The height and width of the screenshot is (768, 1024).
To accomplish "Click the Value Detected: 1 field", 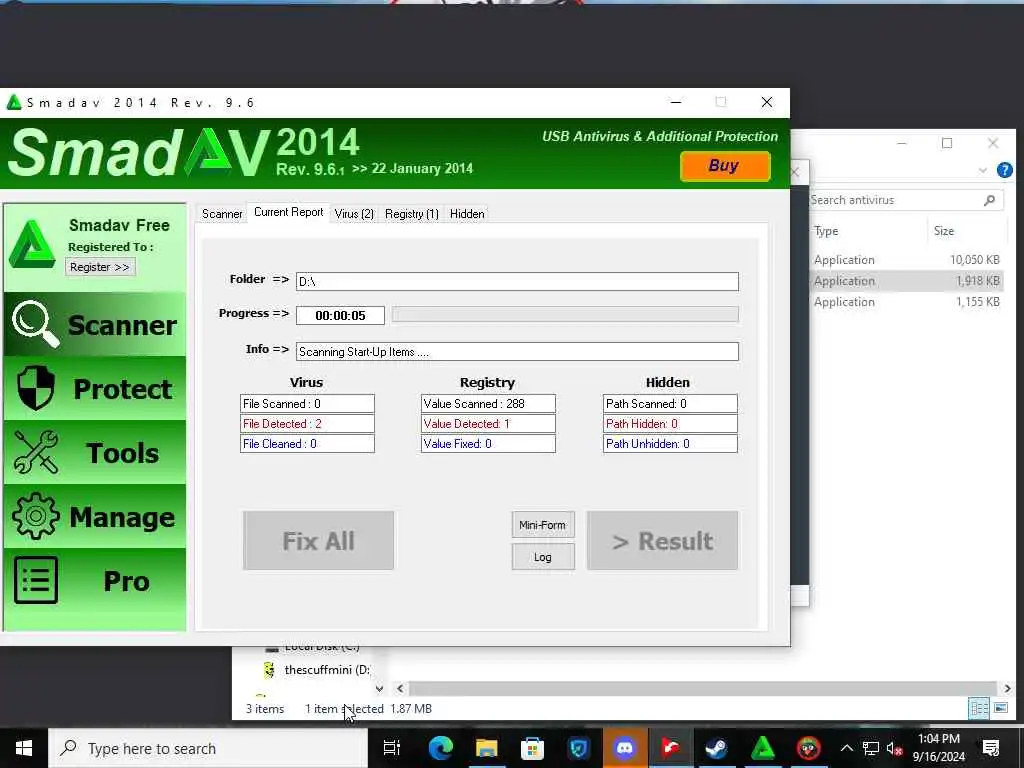I will pyautogui.click(x=488, y=423).
